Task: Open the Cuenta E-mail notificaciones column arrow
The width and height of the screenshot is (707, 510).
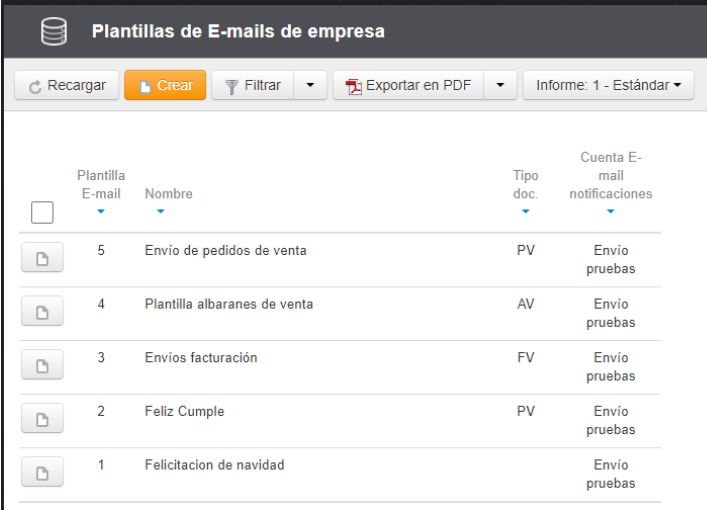Action: (x=610, y=212)
